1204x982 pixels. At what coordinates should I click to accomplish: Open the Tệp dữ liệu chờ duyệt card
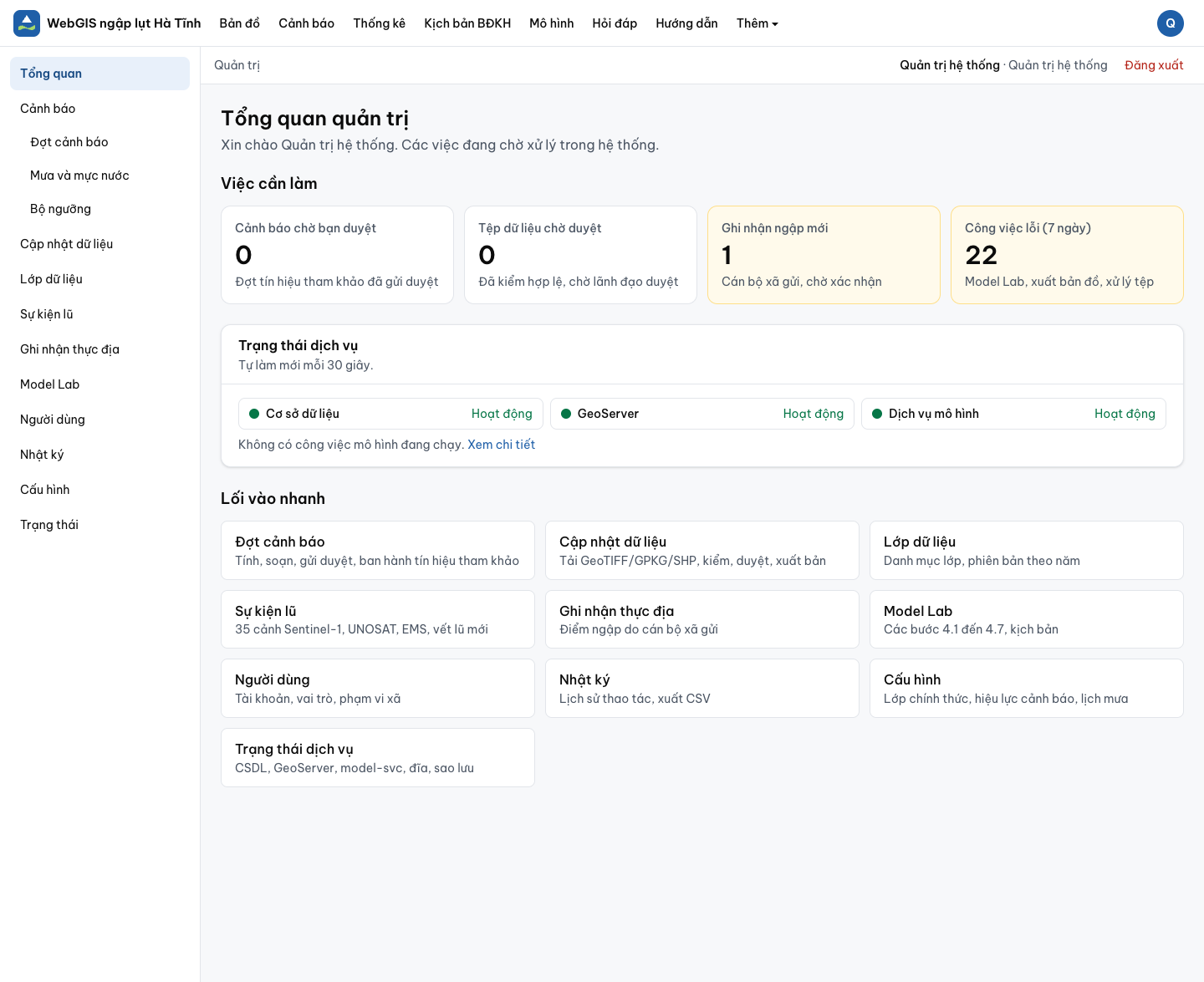(x=580, y=255)
